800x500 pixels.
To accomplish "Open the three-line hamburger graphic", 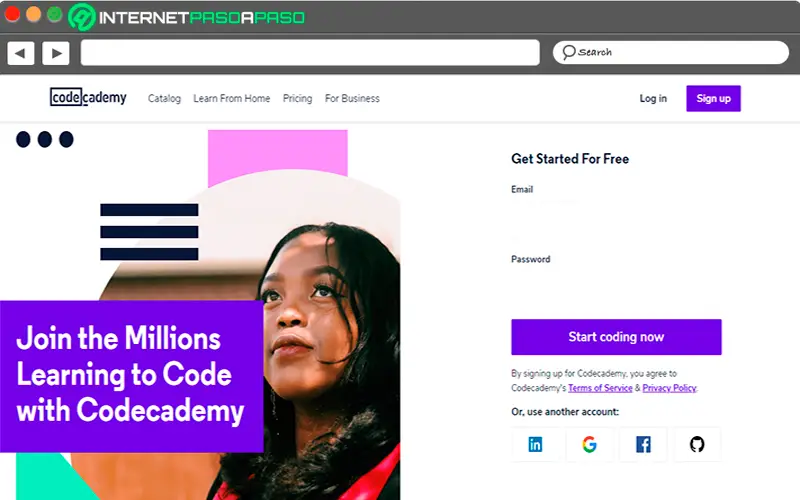I will (x=149, y=232).
